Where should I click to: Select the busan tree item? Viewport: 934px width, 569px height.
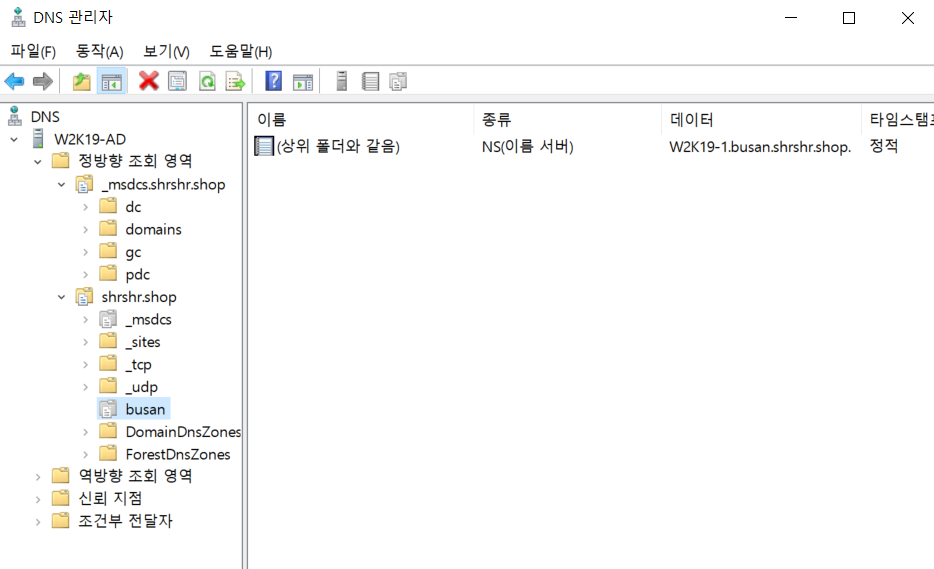point(145,409)
